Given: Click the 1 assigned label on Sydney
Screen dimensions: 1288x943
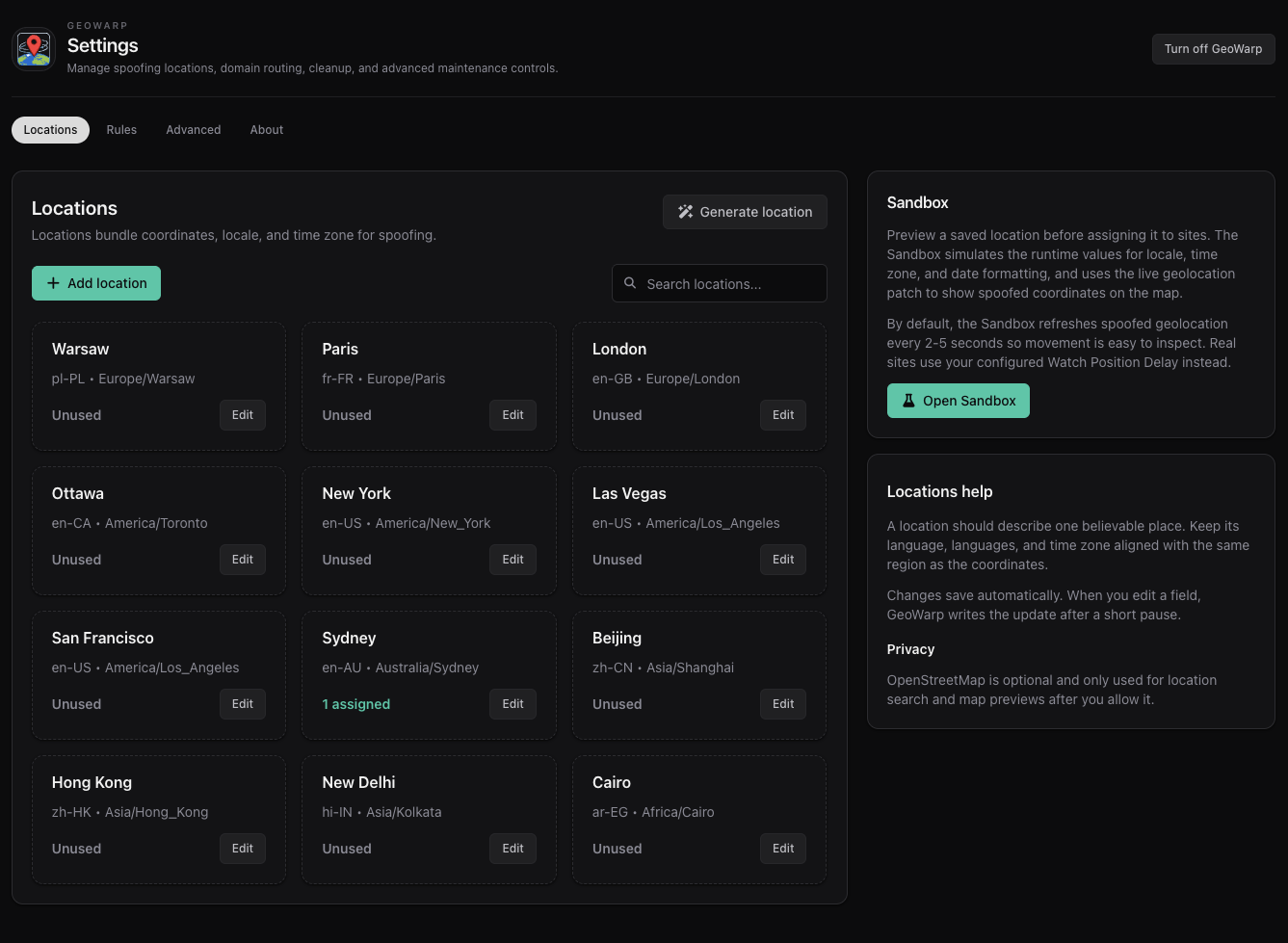Looking at the screenshot, I should 356,704.
